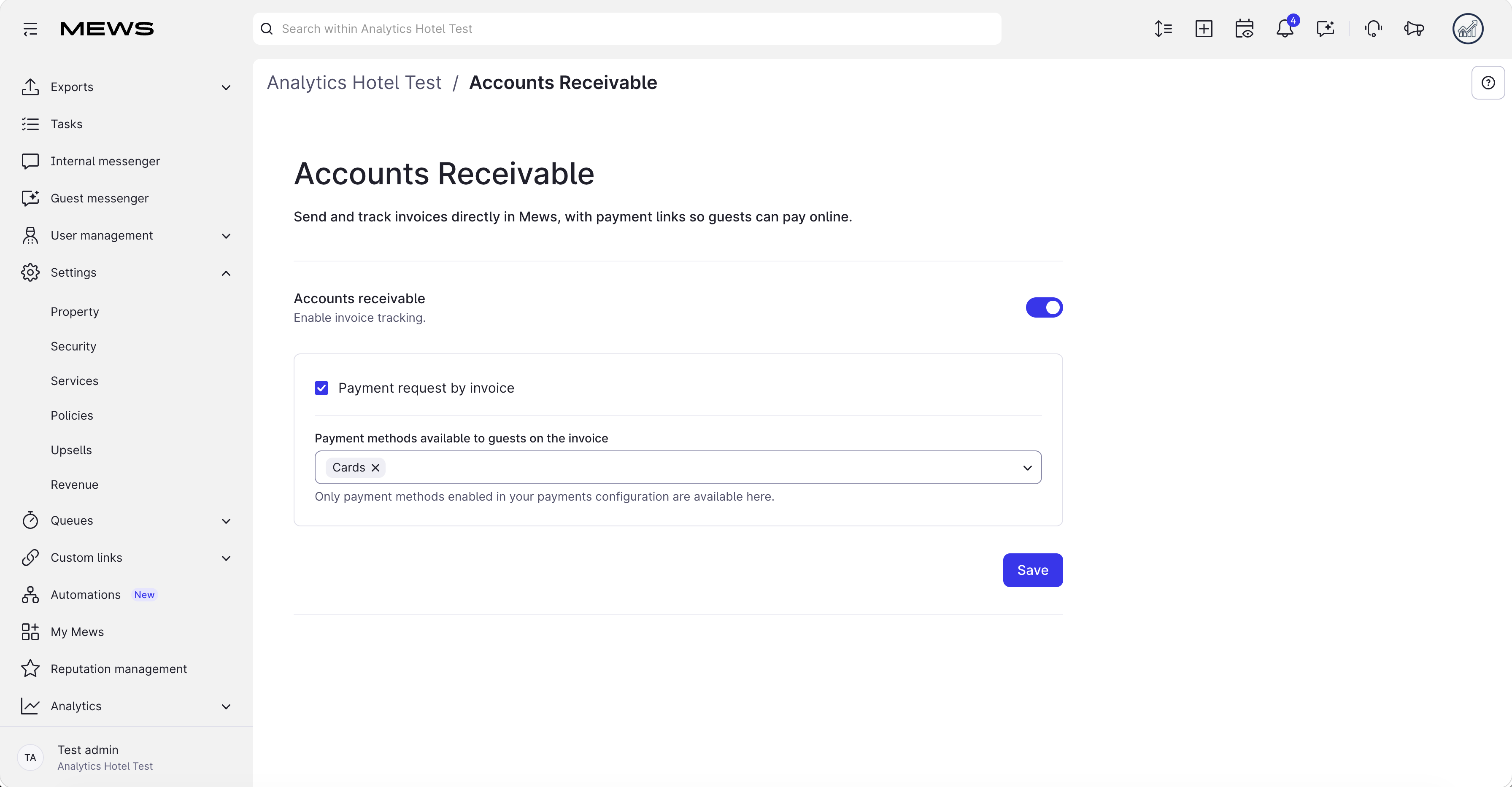This screenshot has height=787, width=1512.
Task: Expand the User management chevron
Action: [226, 236]
